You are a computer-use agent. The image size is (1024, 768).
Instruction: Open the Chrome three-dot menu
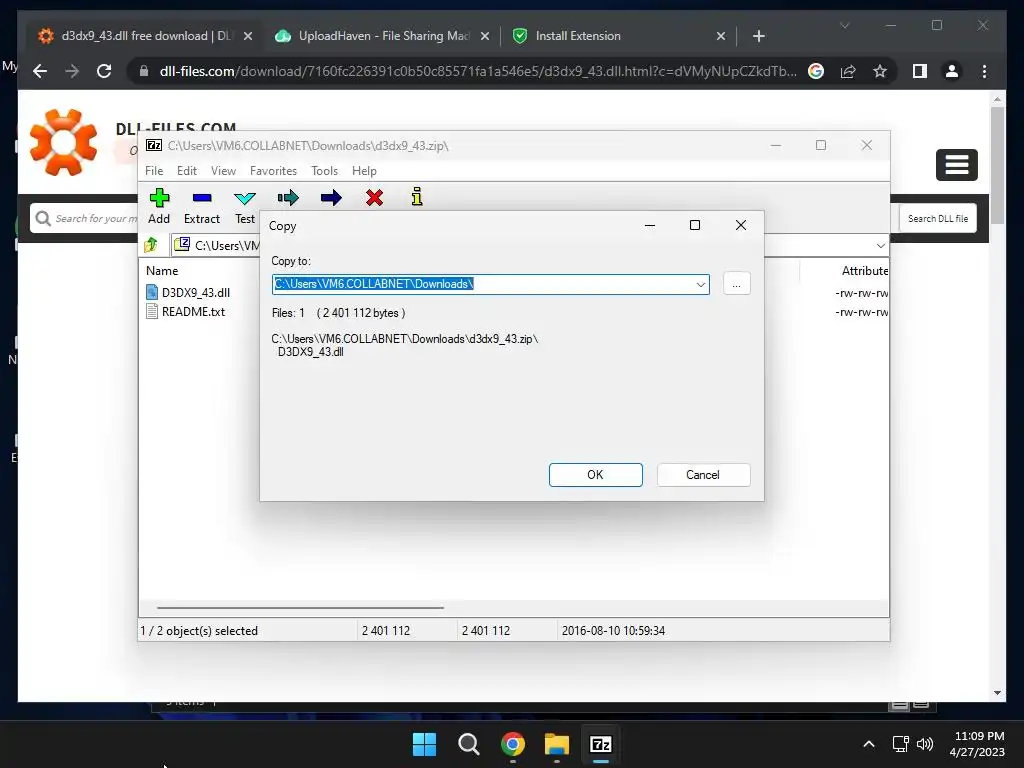(984, 71)
